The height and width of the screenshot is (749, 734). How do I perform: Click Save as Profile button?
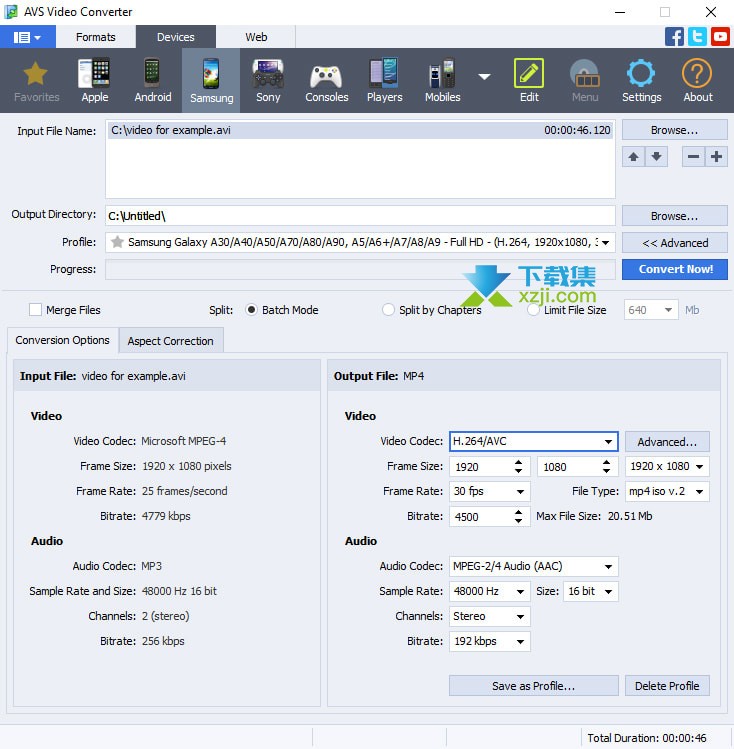point(533,686)
